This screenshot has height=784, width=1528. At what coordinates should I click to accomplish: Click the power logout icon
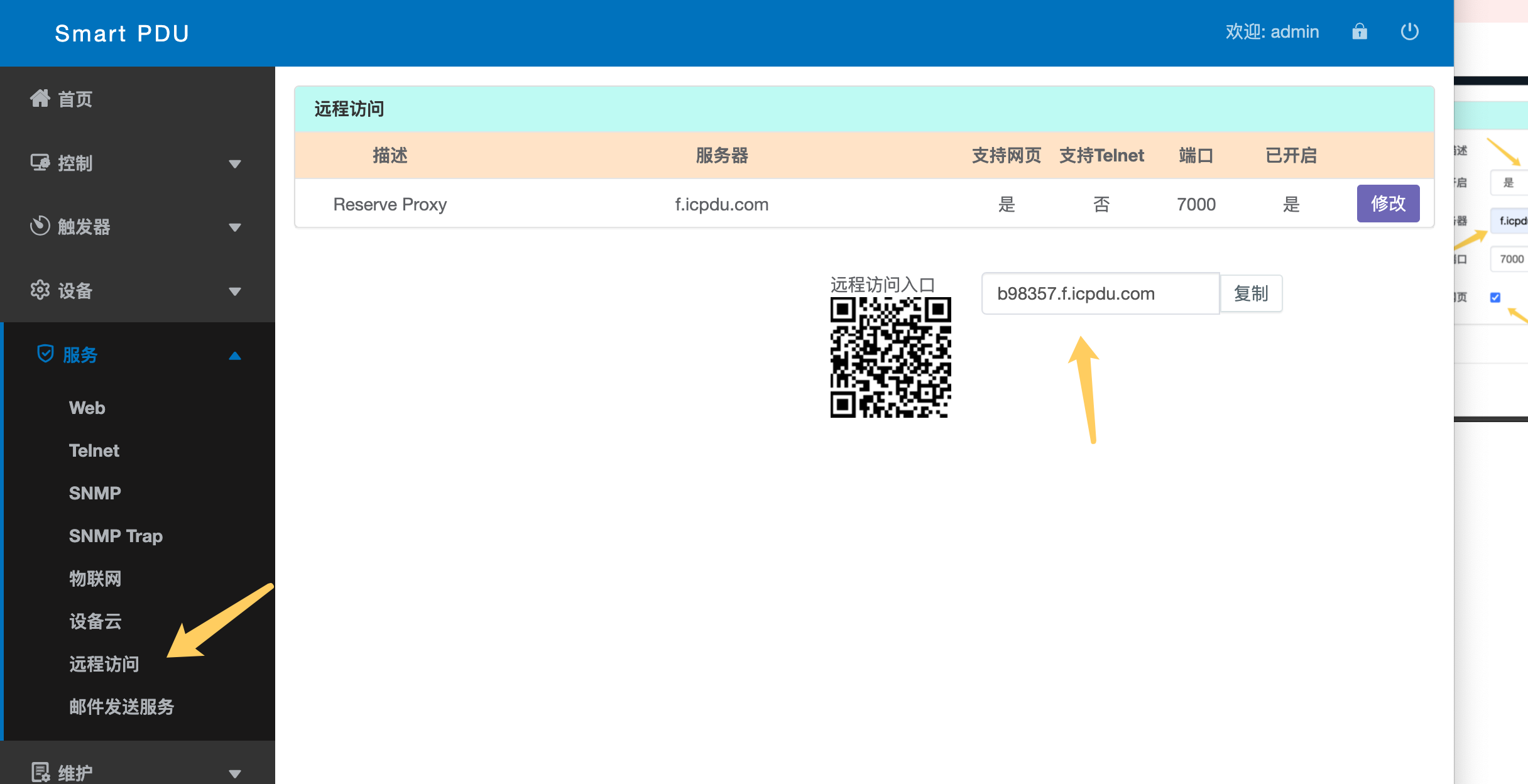click(1410, 31)
